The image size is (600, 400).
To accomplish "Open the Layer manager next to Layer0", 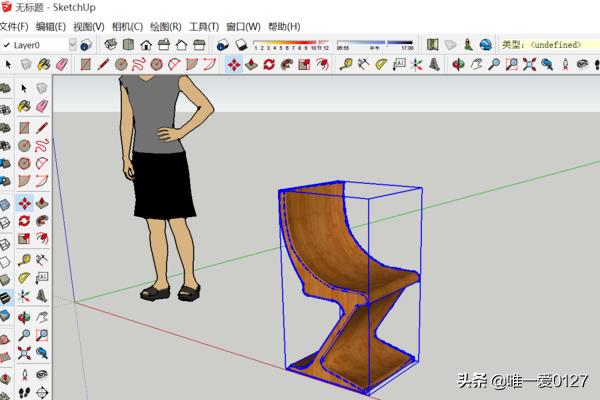I will pos(86,45).
